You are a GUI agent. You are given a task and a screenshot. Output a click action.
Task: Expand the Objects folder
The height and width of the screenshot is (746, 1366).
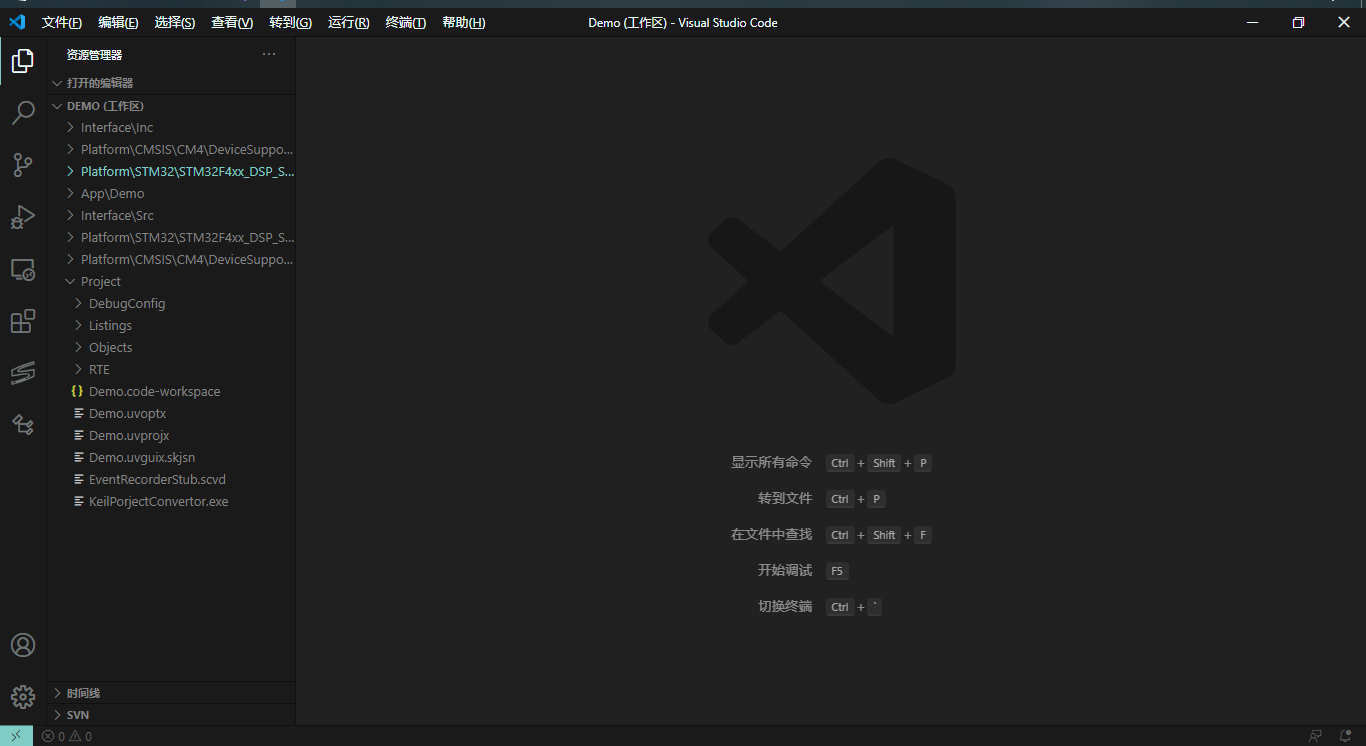[171, 348]
